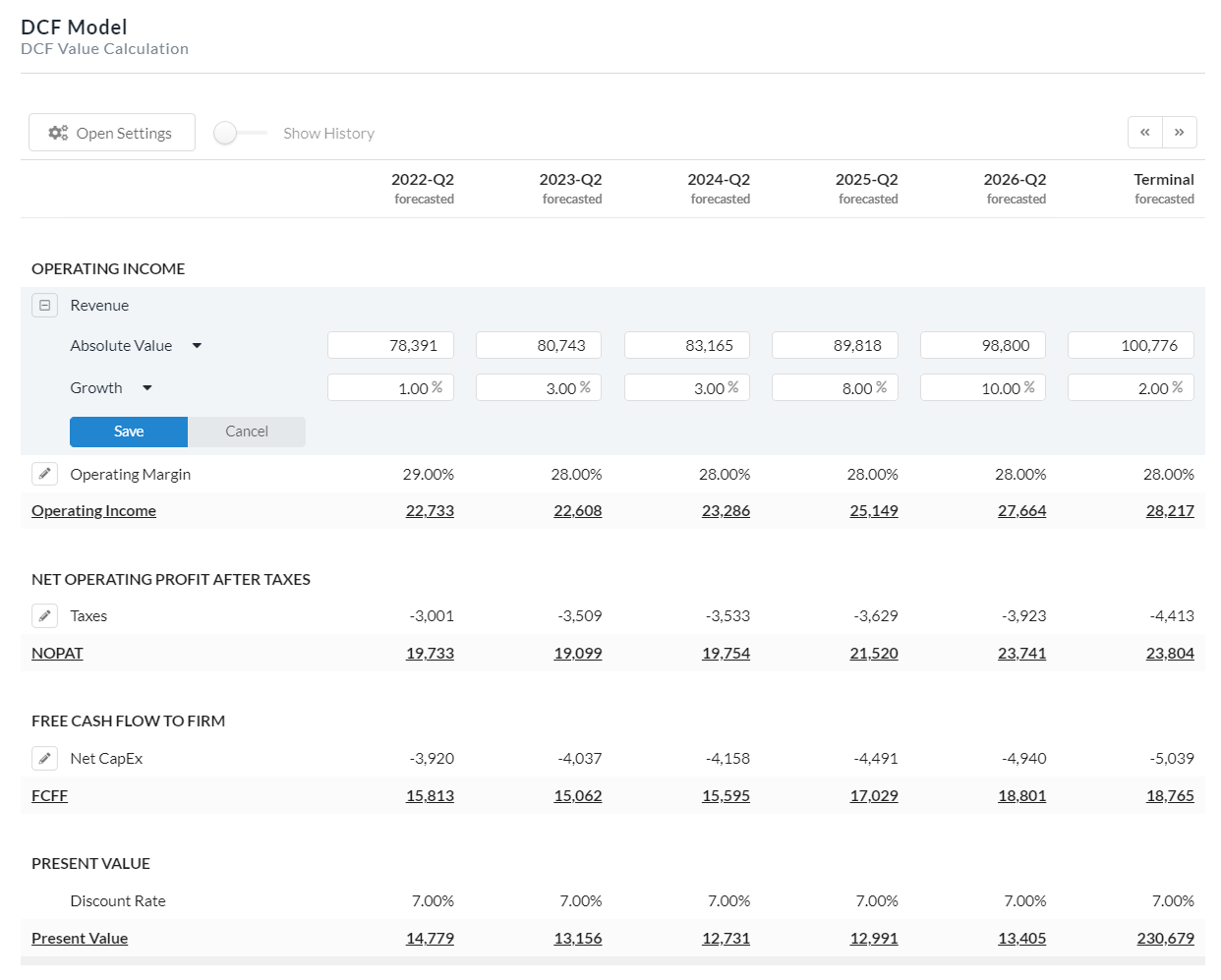This screenshot has height=980, width=1221.
Task: Click the 2023-Q2 NOPAT value 19,099
Action: (x=578, y=653)
